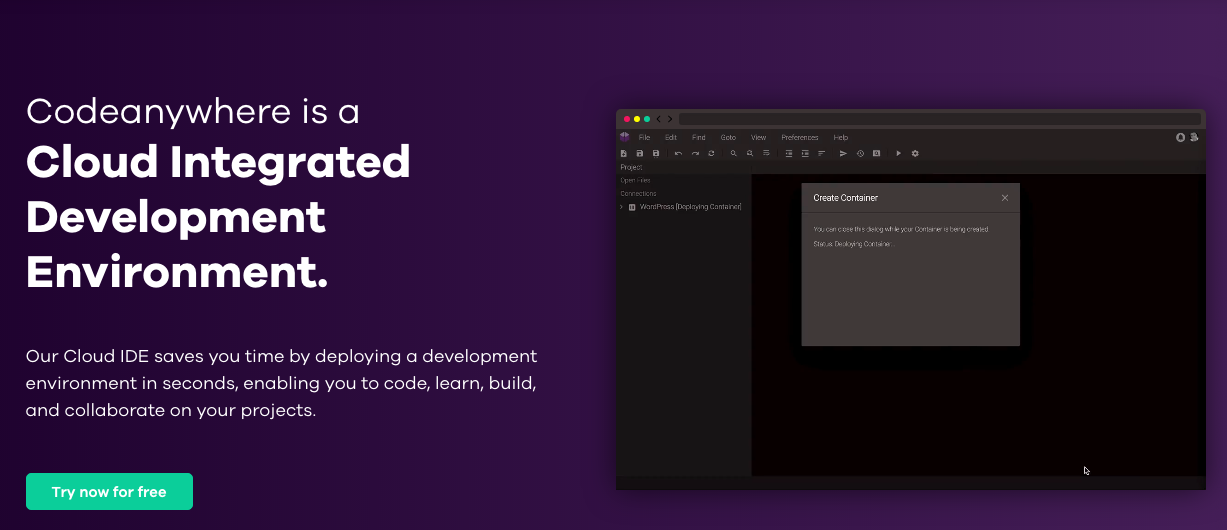The width and height of the screenshot is (1227, 530).
Task: Click the magnifier search icon
Action: (x=733, y=153)
